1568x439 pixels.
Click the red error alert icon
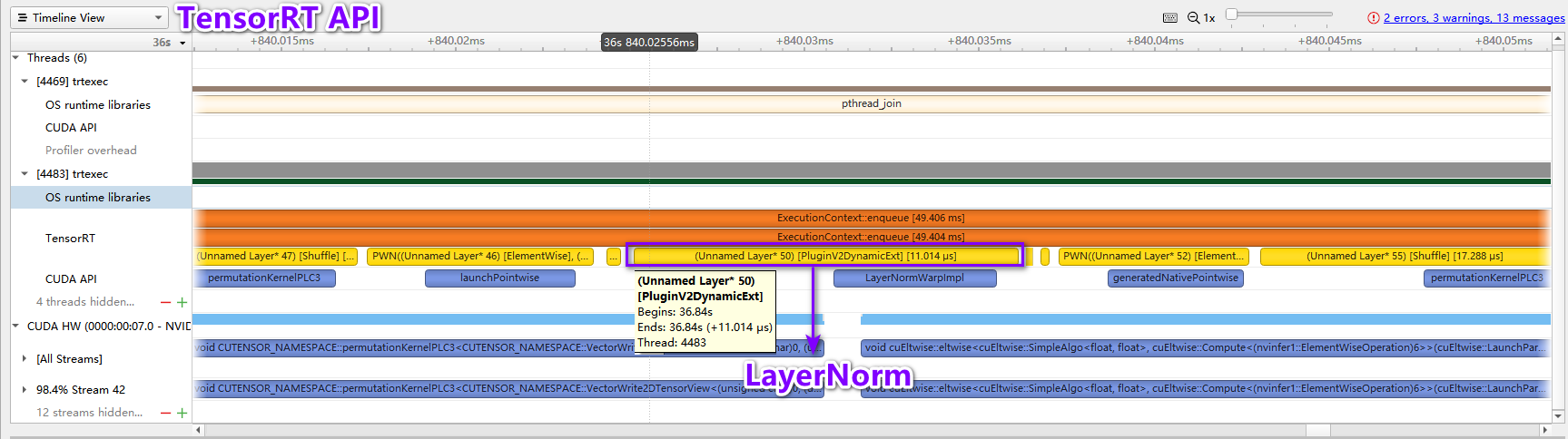(x=1374, y=18)
